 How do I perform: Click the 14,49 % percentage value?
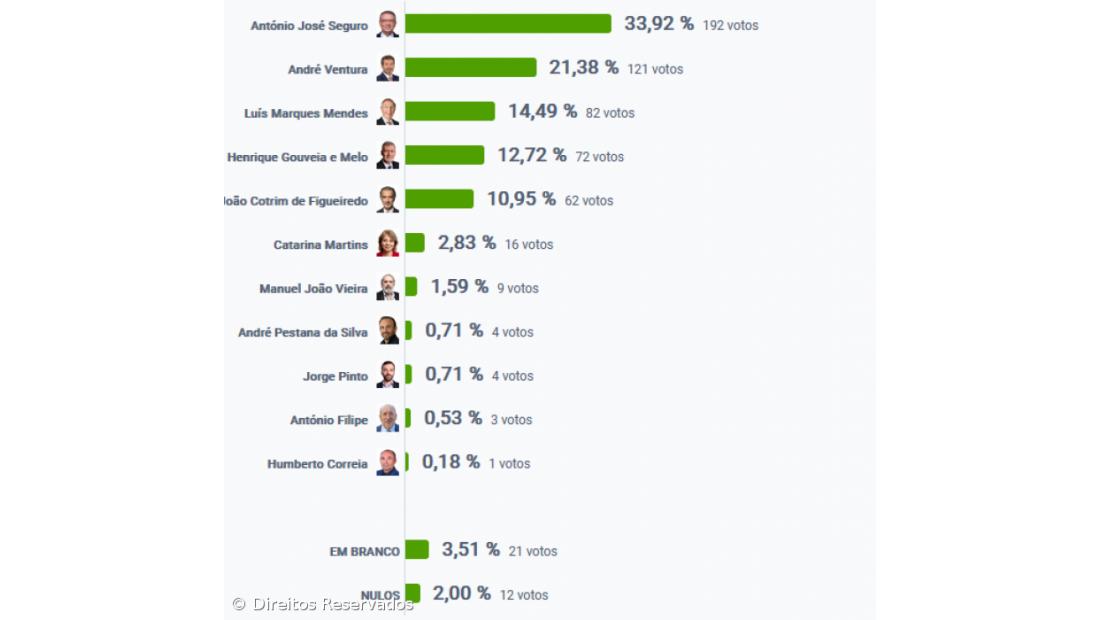click(x=542, y=112)
